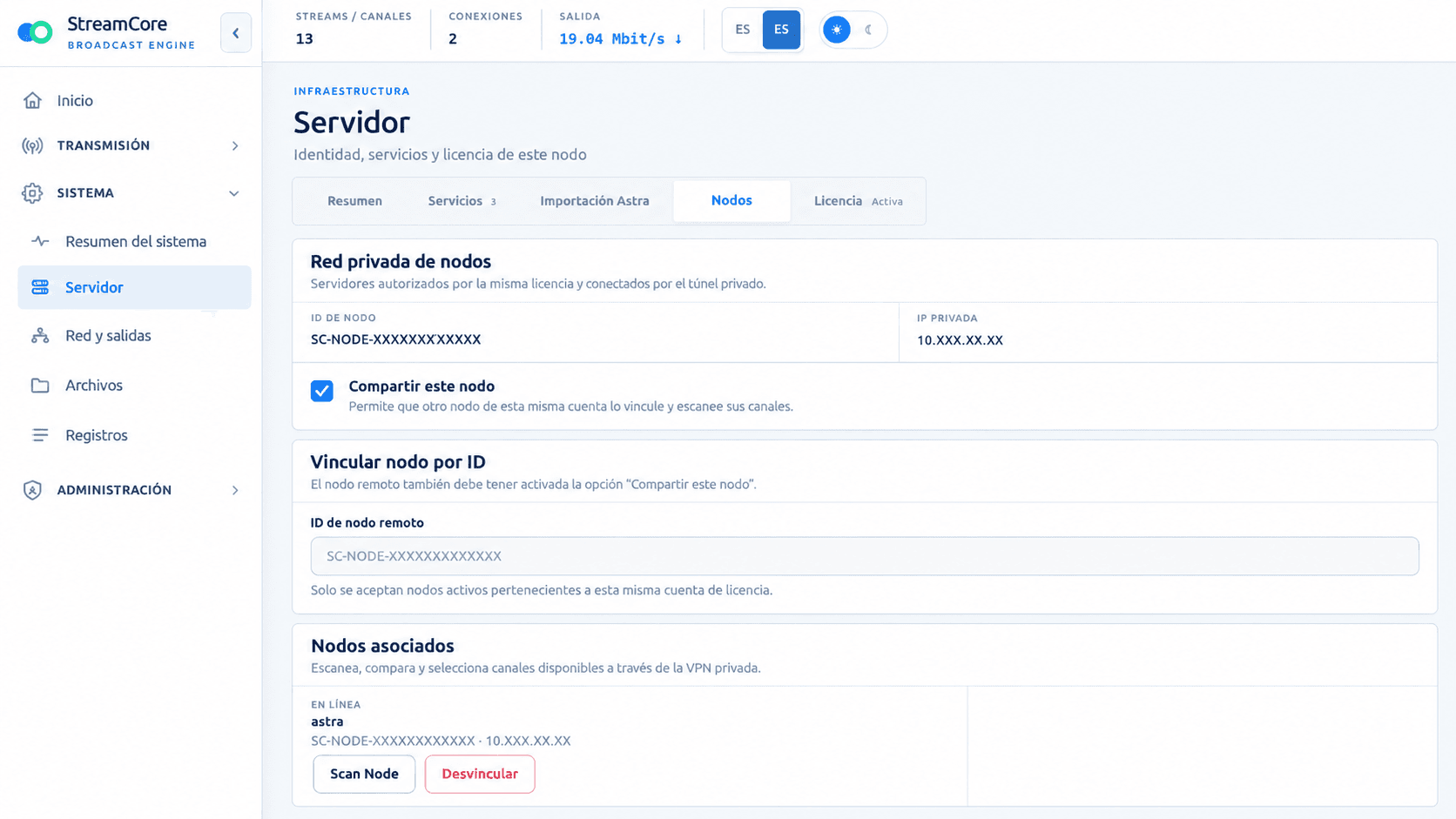Select the highlighted blue ES language option
The image size is (1456, 819).
[x=781, y=30]
